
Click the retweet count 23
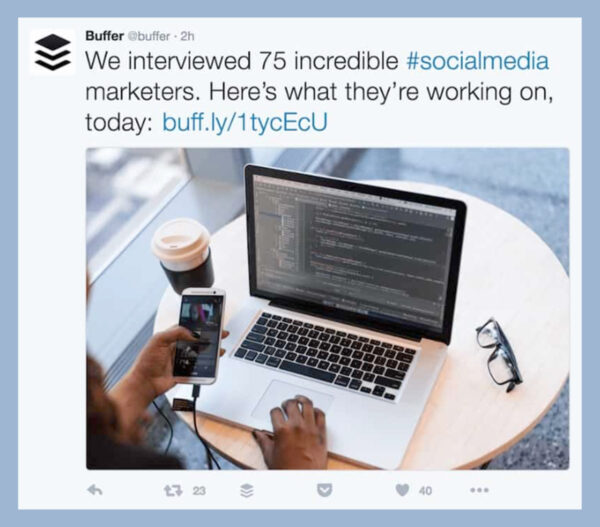[198, 490]
